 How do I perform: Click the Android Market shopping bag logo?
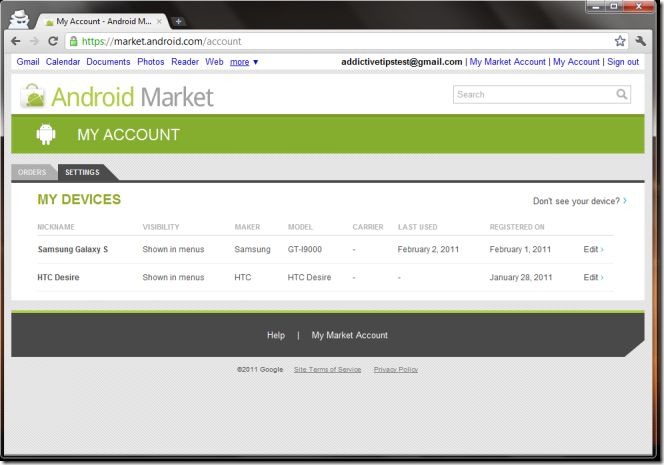(x=33, y=95)
